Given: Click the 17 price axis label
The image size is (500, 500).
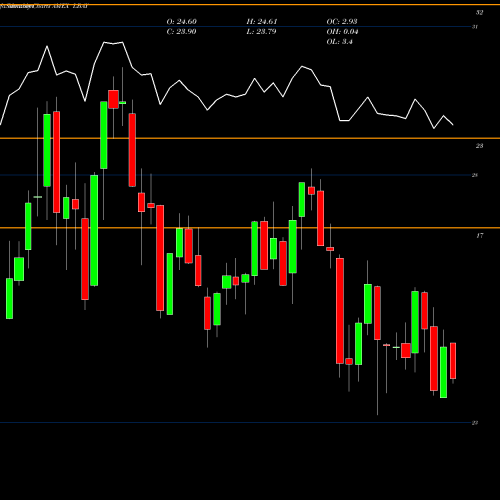Looking at the screenshot, I should pyautogui.click(x=479, y=236).
